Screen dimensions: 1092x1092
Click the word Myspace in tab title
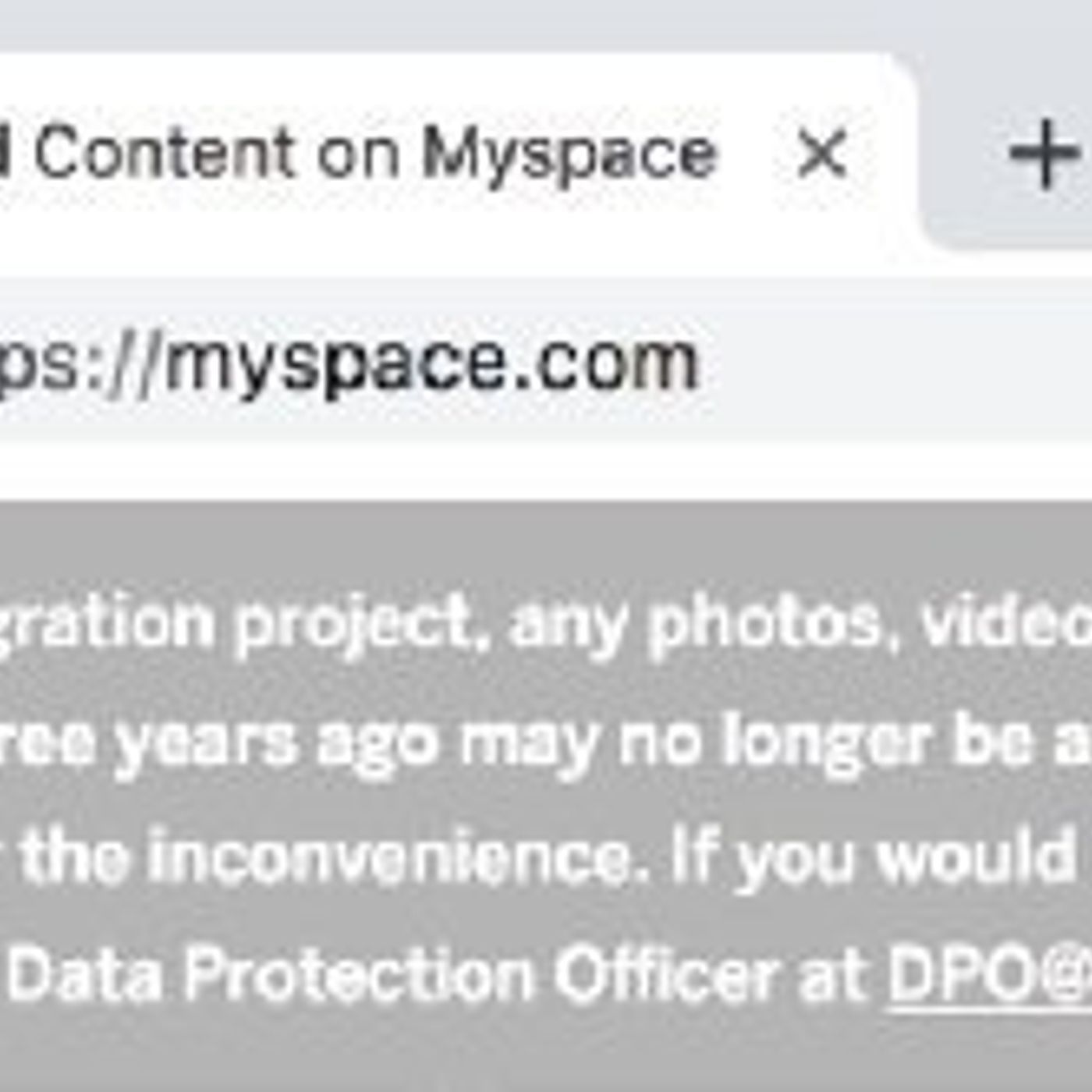(x=569, y=154)
